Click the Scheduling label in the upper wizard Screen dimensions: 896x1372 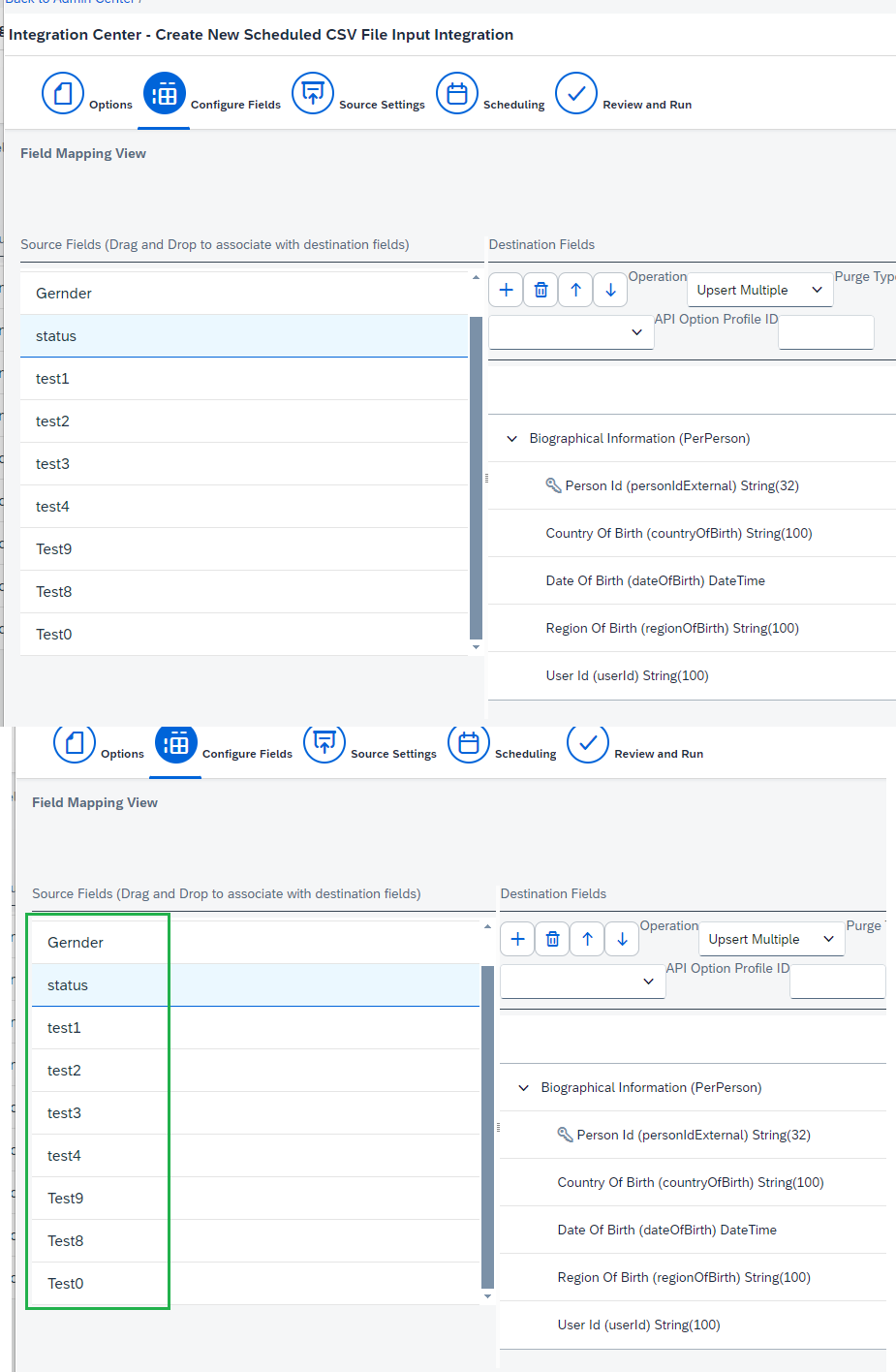(x=513, y=105)
